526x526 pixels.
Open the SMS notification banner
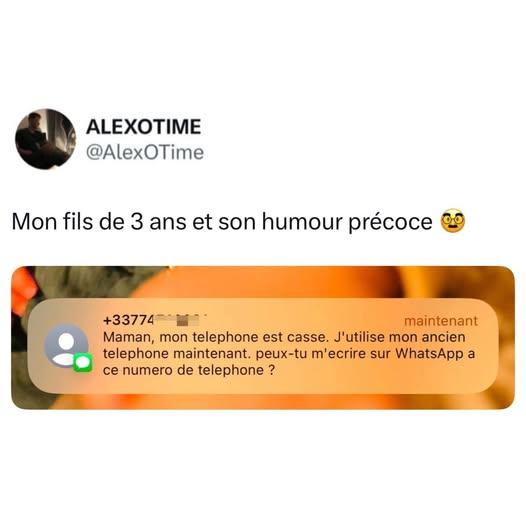(262, 346)
